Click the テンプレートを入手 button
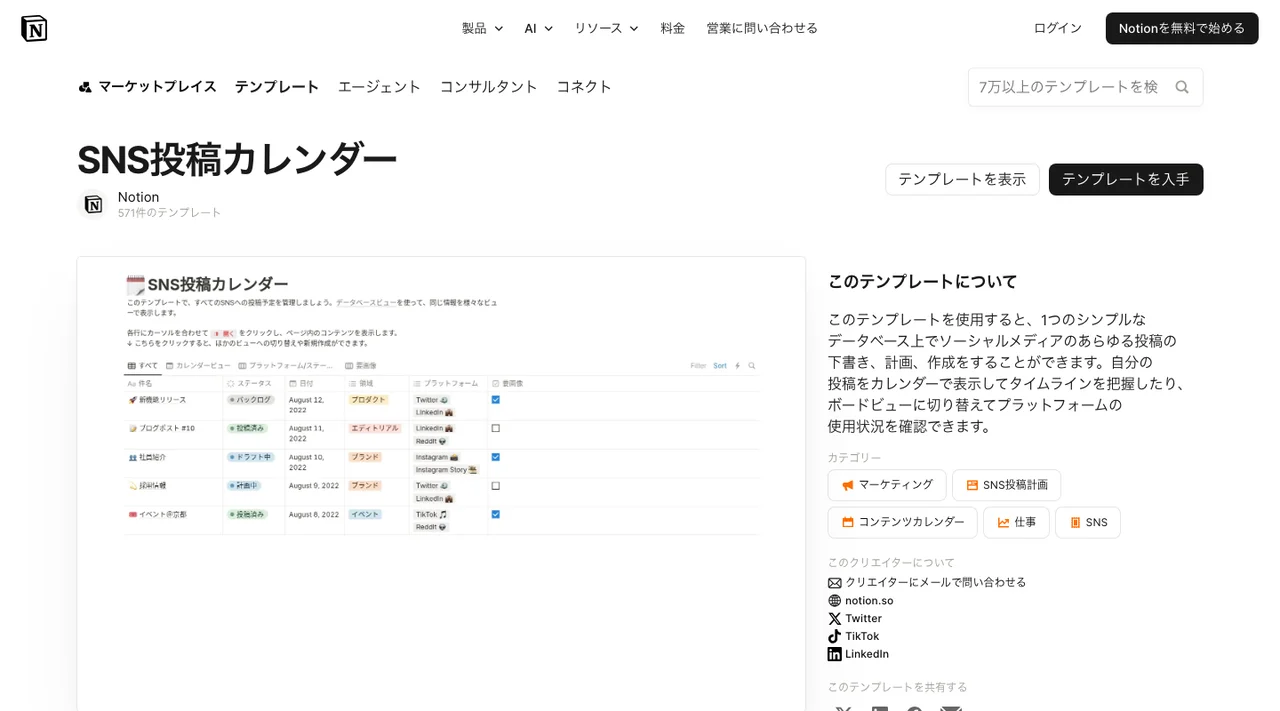 [x=1126, y=179]
